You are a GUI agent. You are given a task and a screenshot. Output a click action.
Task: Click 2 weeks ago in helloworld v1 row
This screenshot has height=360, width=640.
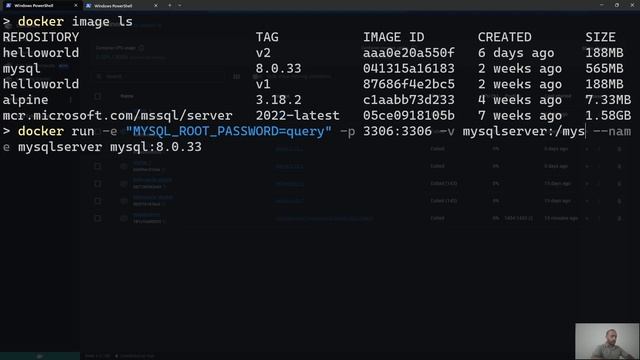tap(520, 84)
